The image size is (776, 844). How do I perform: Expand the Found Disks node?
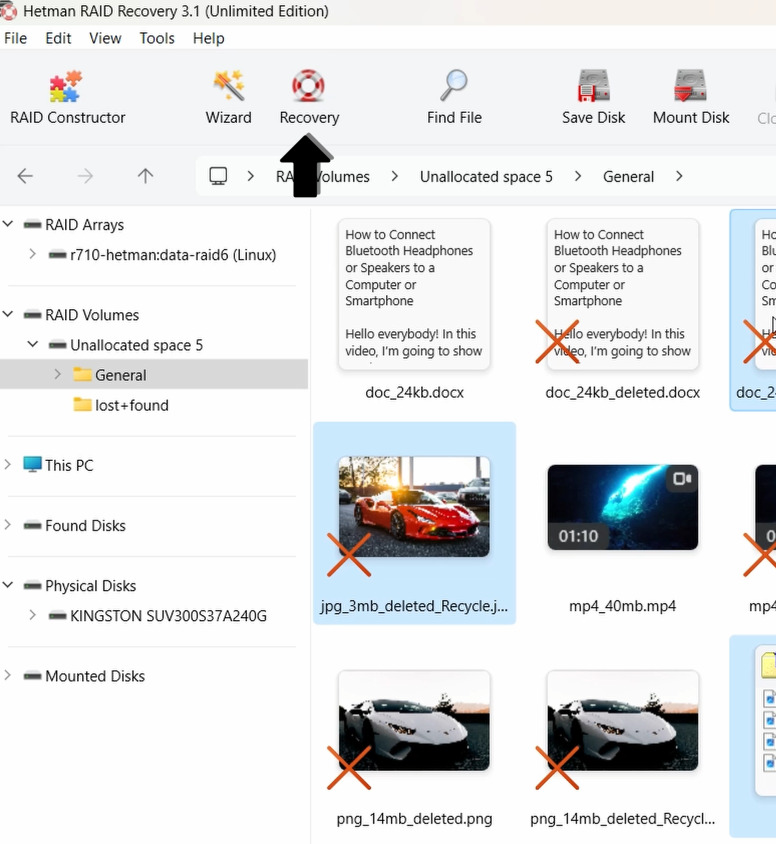[x=8, y=525]
